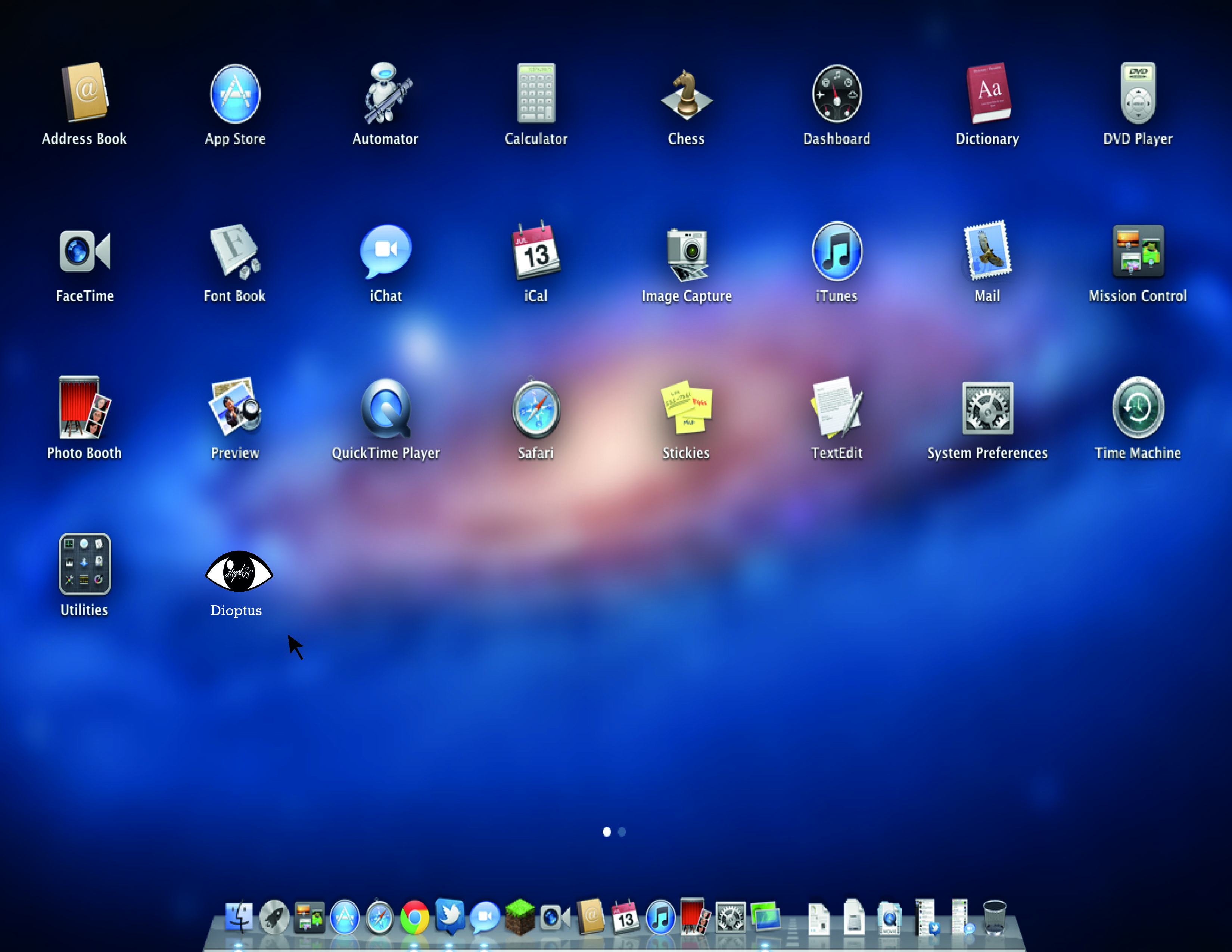The width and height of the screenshot is (1232, 952).
Task: Open the Dioptus application
Action: (x=239, y=572)
